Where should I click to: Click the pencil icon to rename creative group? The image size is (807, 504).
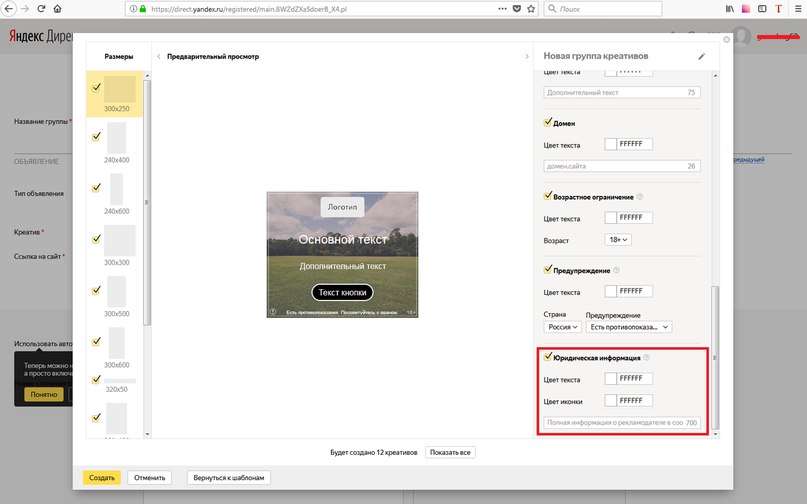click(701, 57)
